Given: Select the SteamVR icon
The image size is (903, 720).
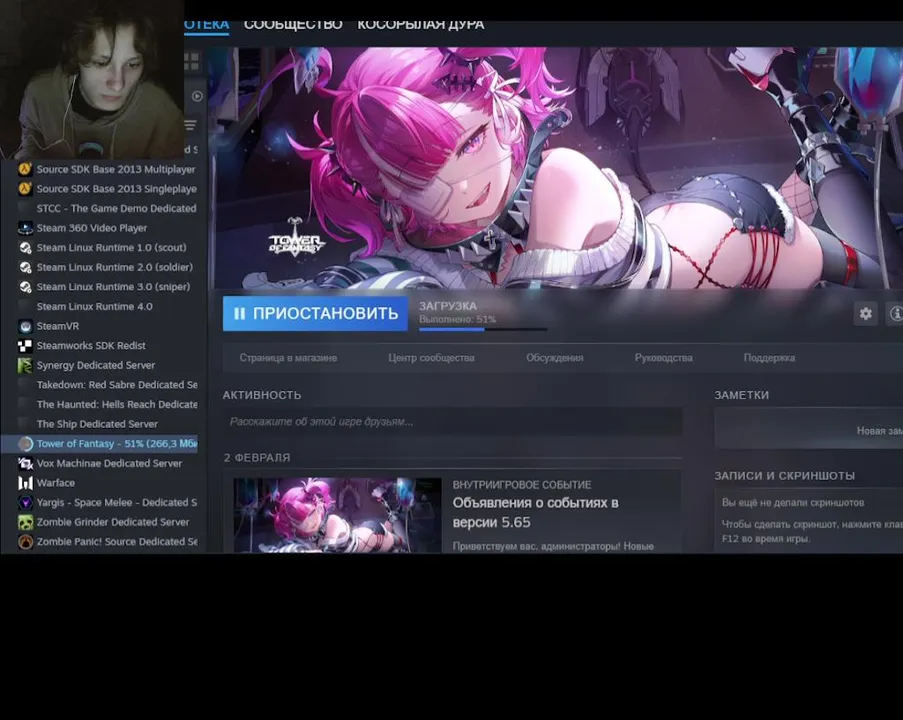Looking at the screenshot, I should 25,326.
